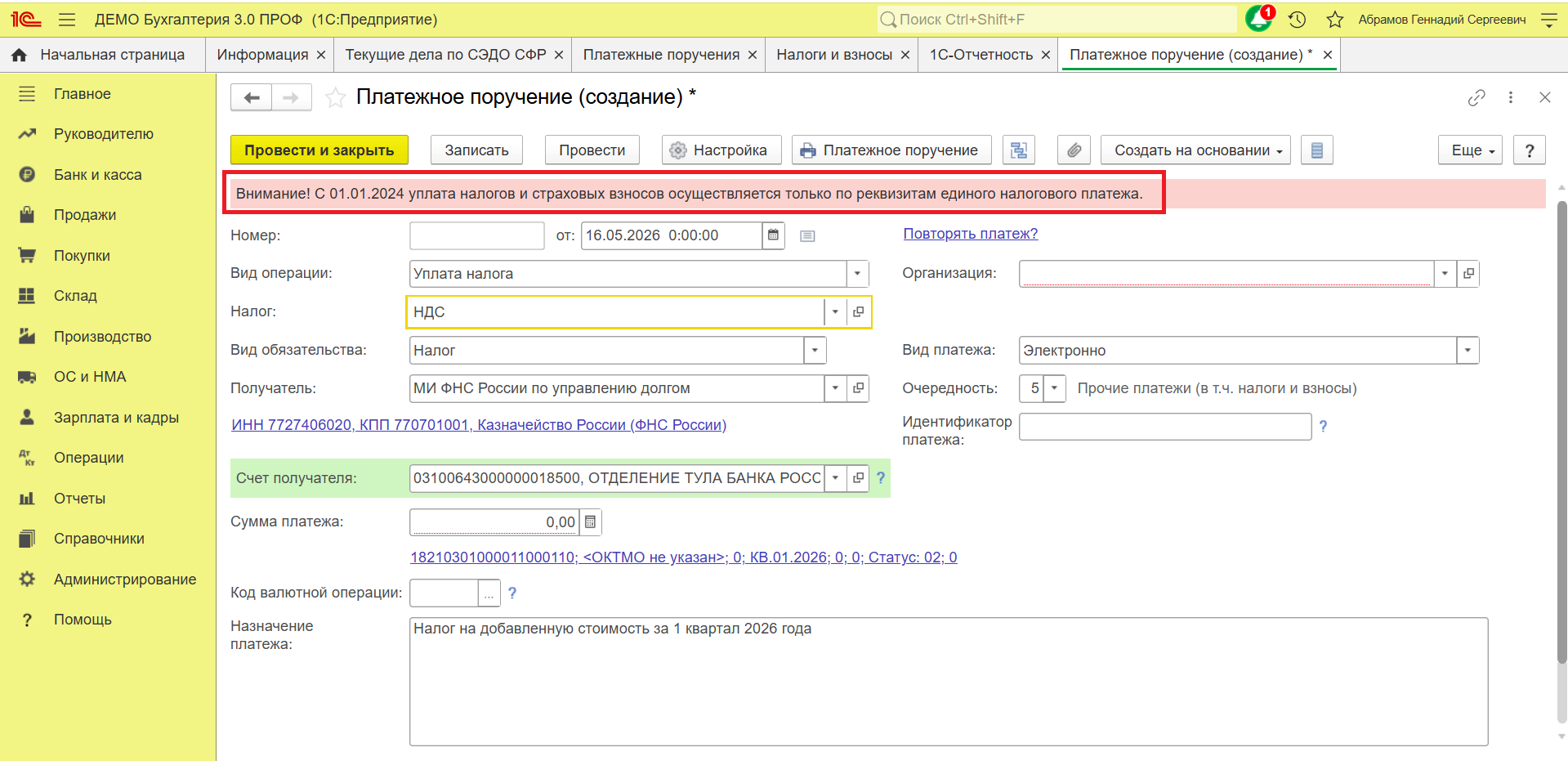Viewport: 1568px width, 761px height.
Task: Expand the Вид платежа dropdown
Action: tap(1467, 351)
